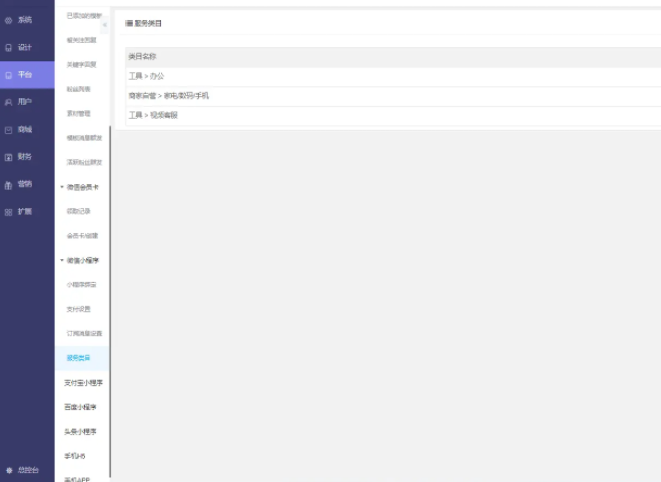Open the 商城 shop icon
661x482 pixels.
tap(8, 130)
